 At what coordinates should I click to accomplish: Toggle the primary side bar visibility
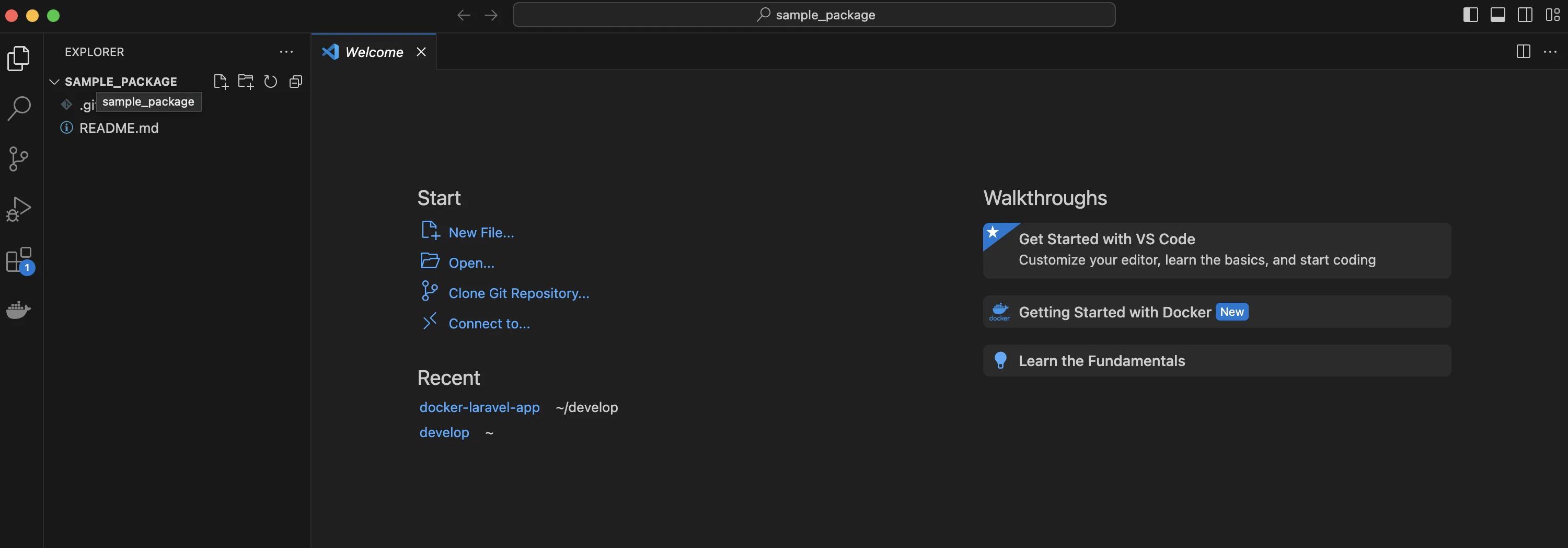(1471, 15)
